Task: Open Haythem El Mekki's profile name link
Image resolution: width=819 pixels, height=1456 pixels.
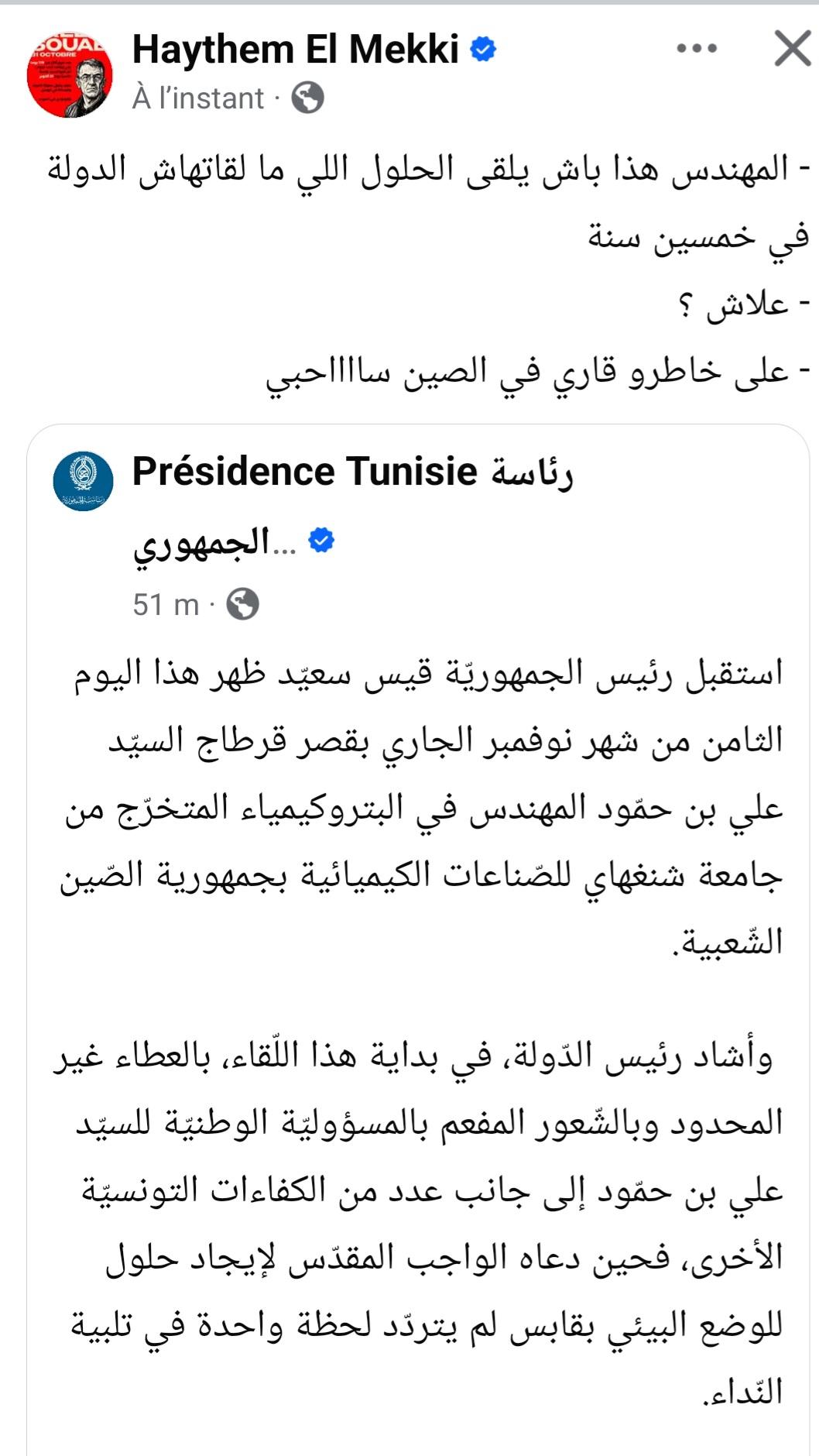Action: (296, 50)
